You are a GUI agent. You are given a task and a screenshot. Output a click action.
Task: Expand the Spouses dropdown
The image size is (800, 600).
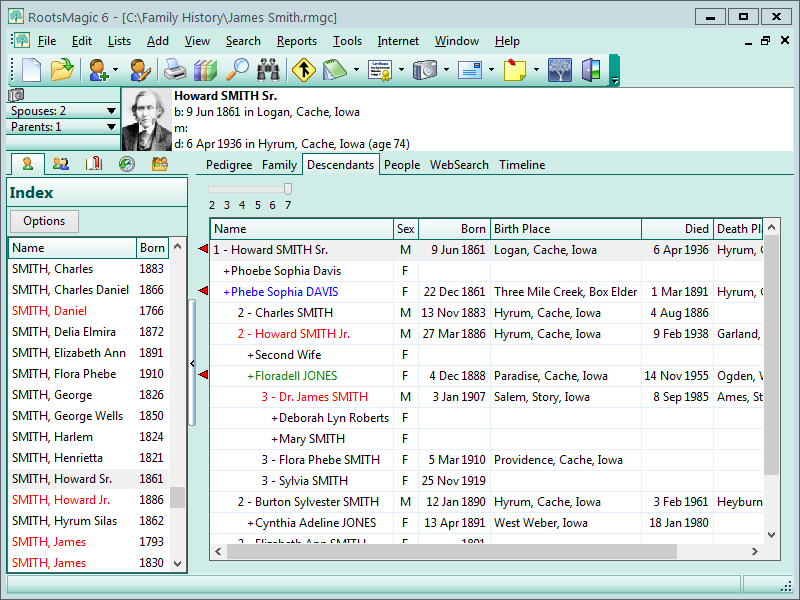click(x=112, y=111)
